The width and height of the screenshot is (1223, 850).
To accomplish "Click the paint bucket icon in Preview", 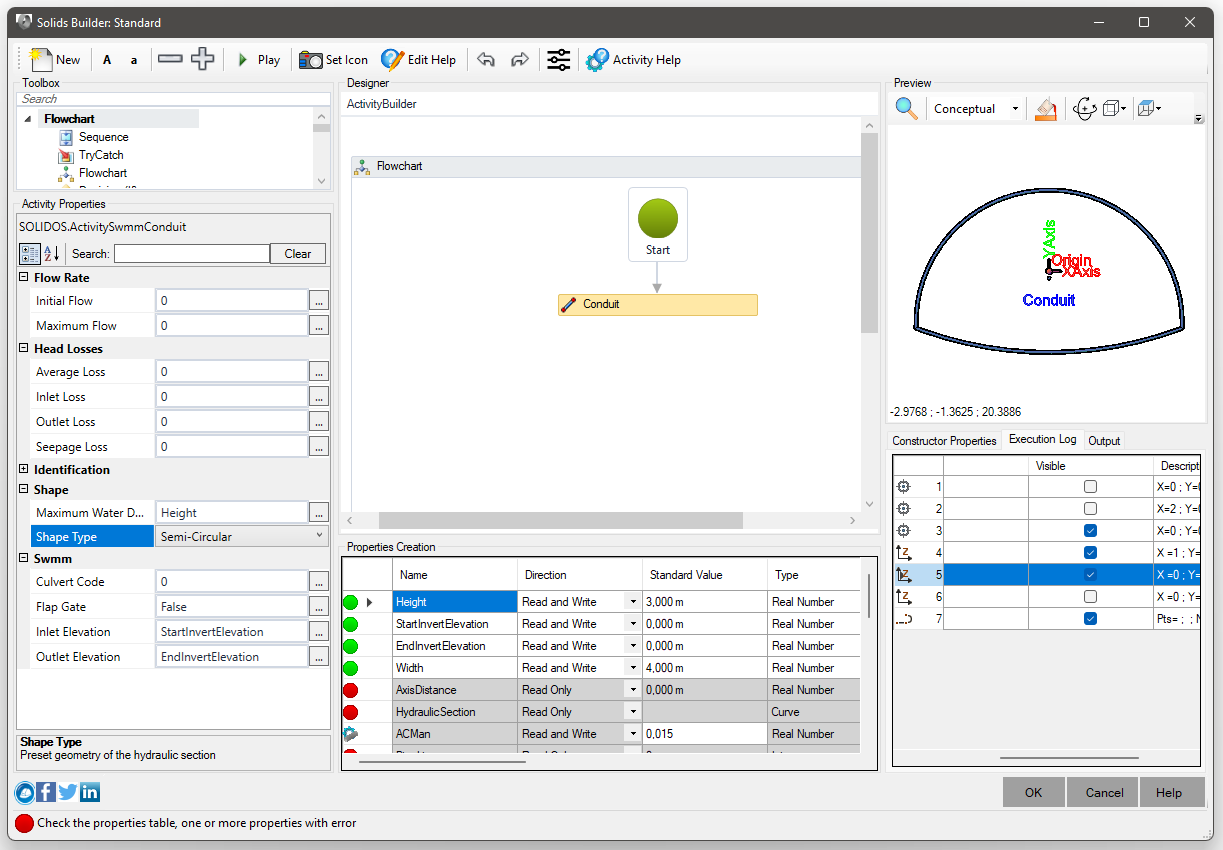I will (x=1045, y=108).
